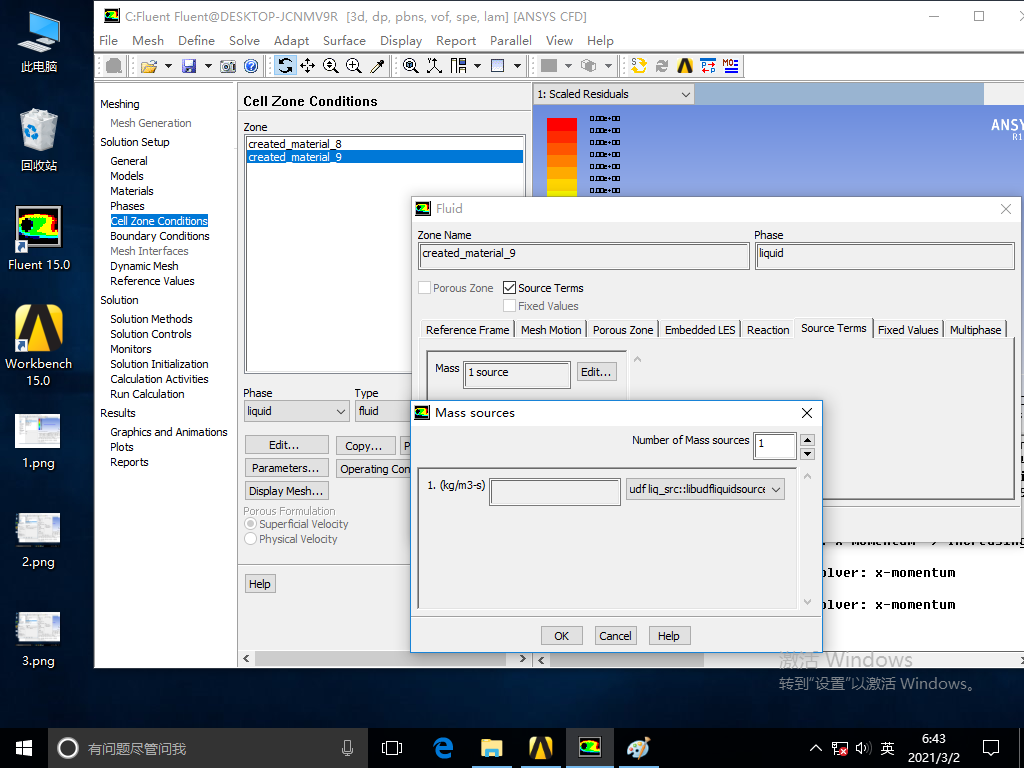Image resolution: width=1024 pixels, height=768 pixels.
Task: Open Solution Initialization in the tree
Action: pyautogui.click(x=159, y=364)
